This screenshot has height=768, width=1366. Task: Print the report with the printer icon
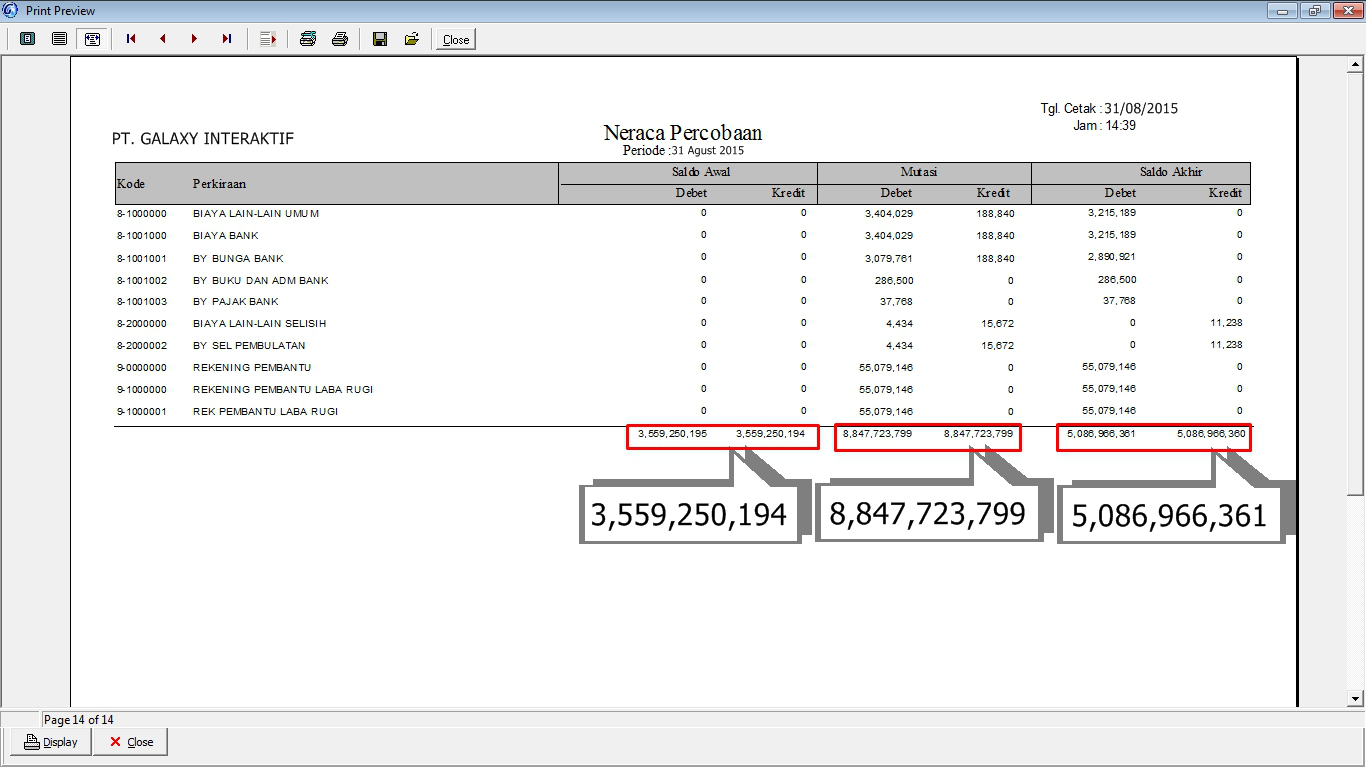tap(340, 39)
